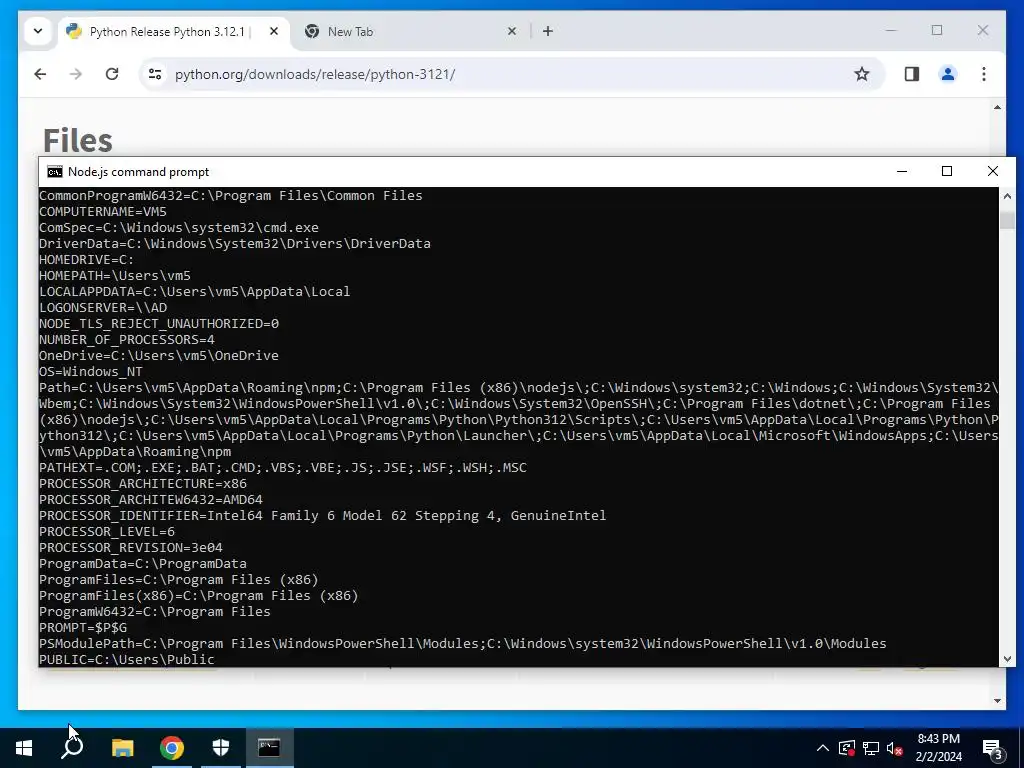View site information icon in address bar
Screen dimensions: 1024x768
click(155, 74)
